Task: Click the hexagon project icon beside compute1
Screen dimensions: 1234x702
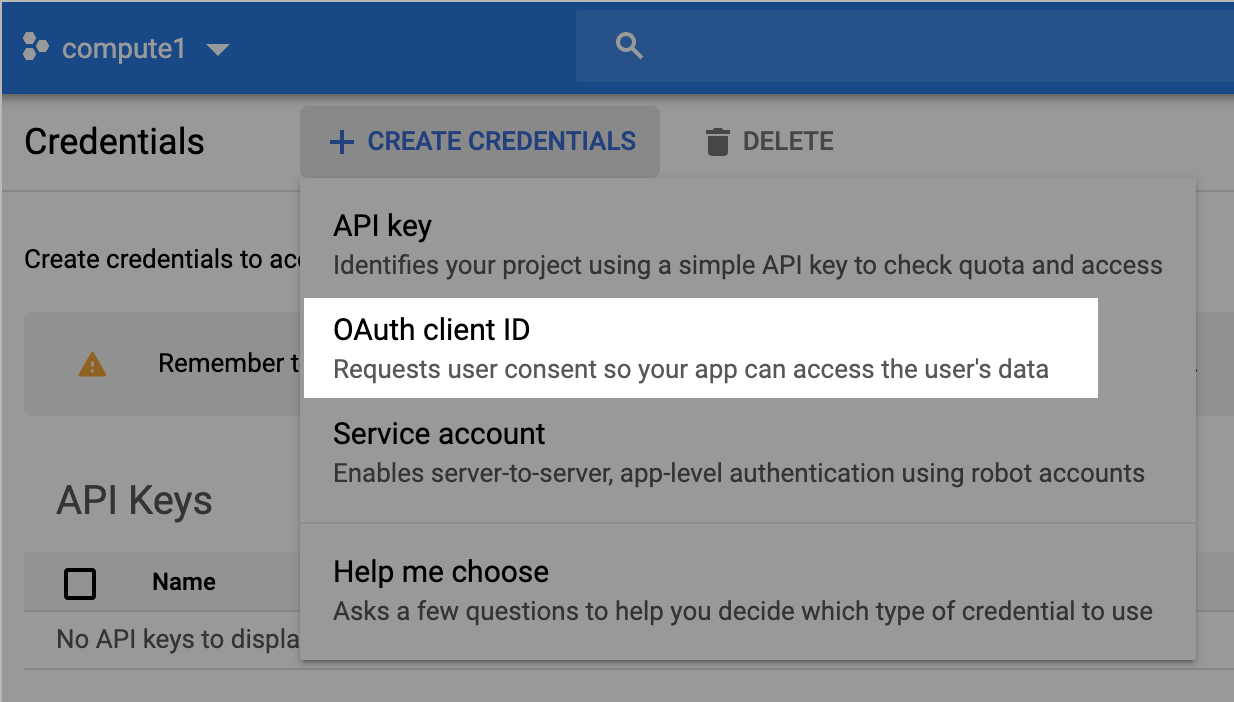Action: click(35, 47)
